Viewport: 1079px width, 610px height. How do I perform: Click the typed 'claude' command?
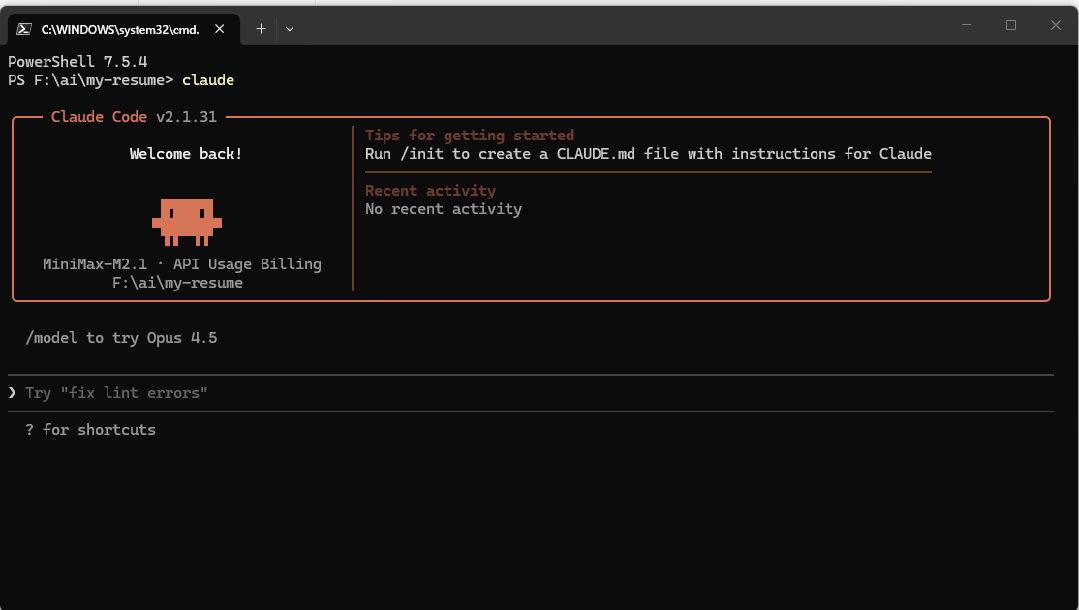pos(208,81)
